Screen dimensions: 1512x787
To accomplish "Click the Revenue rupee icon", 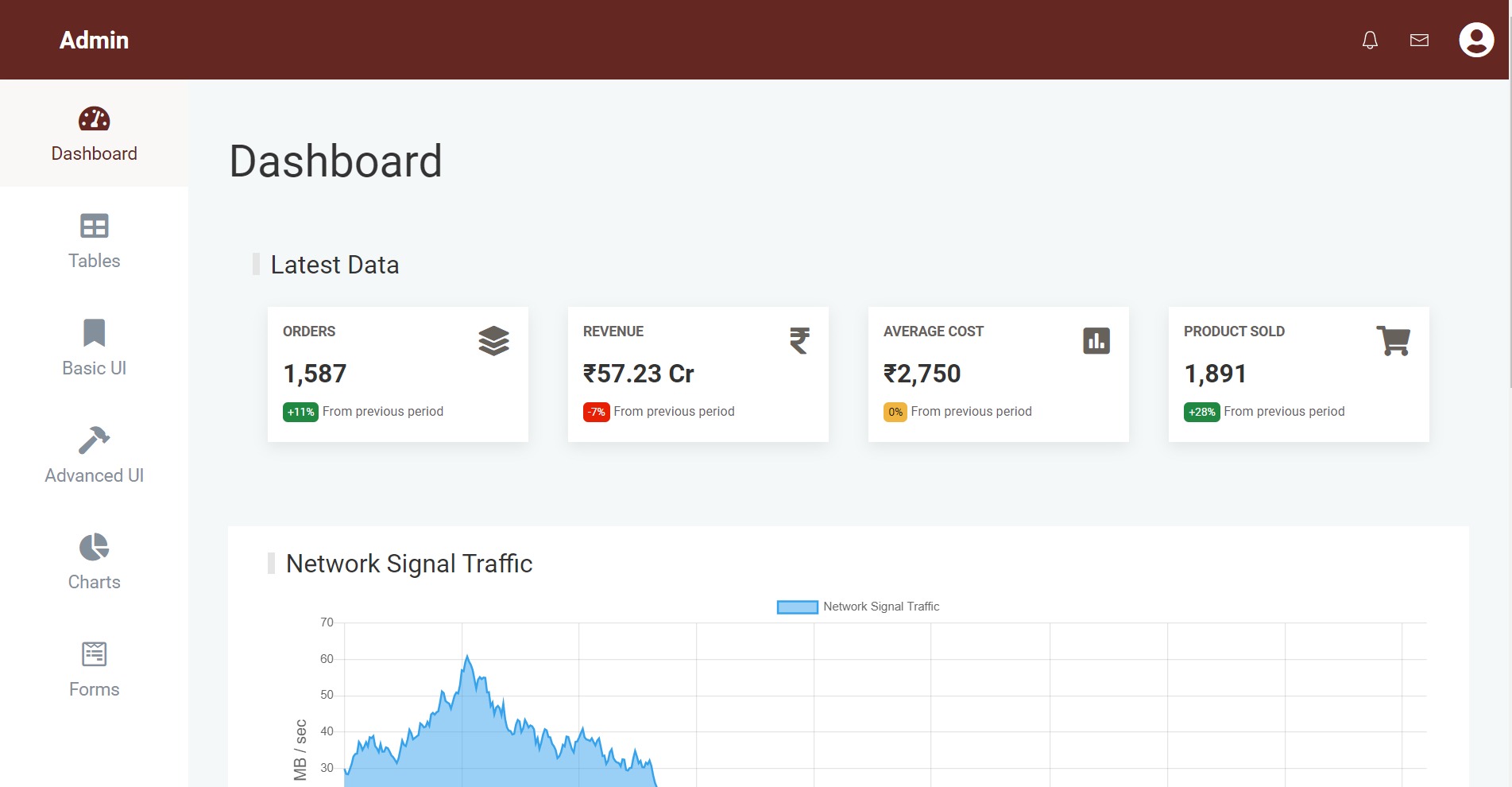I will [799, 341].
